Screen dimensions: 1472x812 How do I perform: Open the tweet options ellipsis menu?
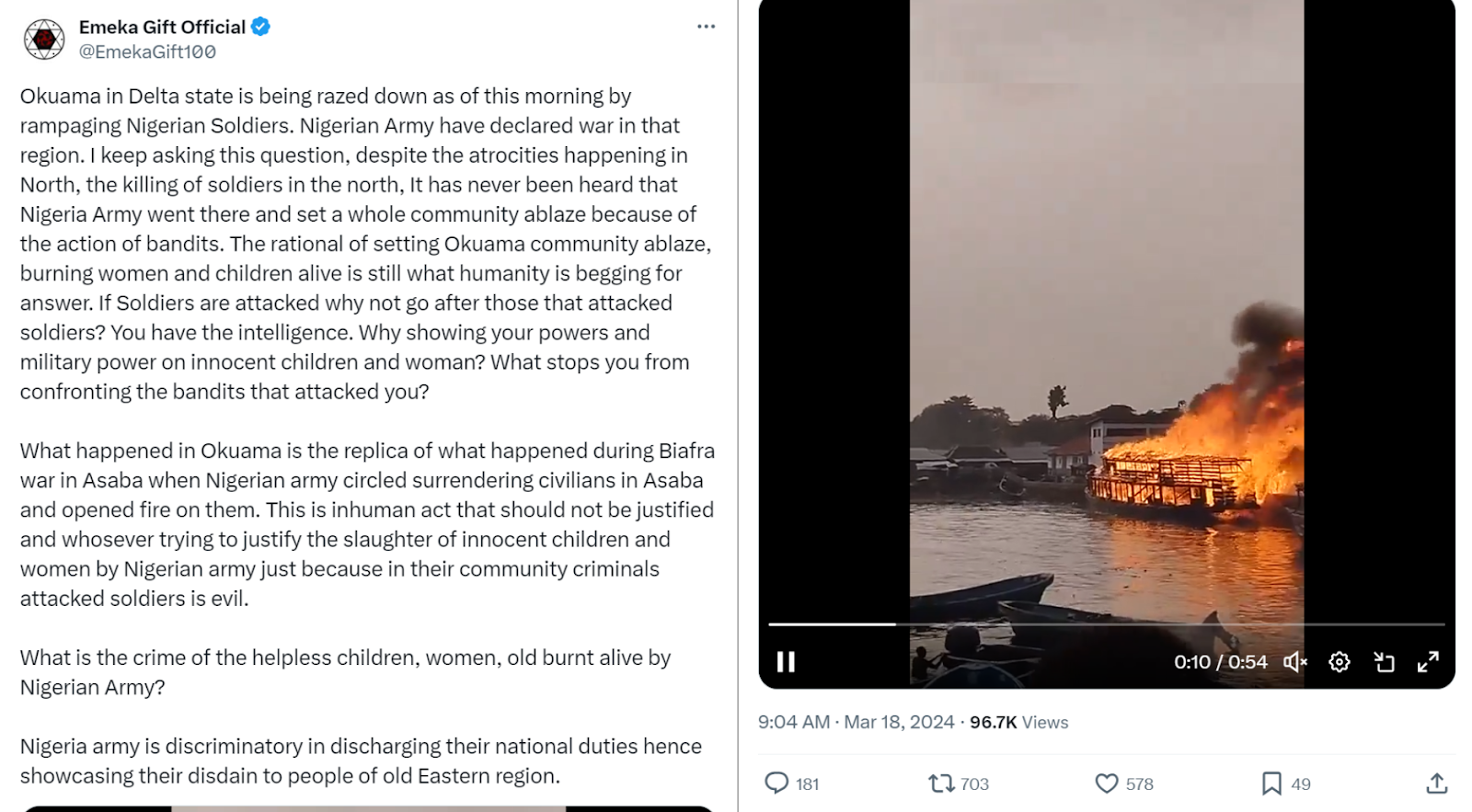(x=707, y=26)
